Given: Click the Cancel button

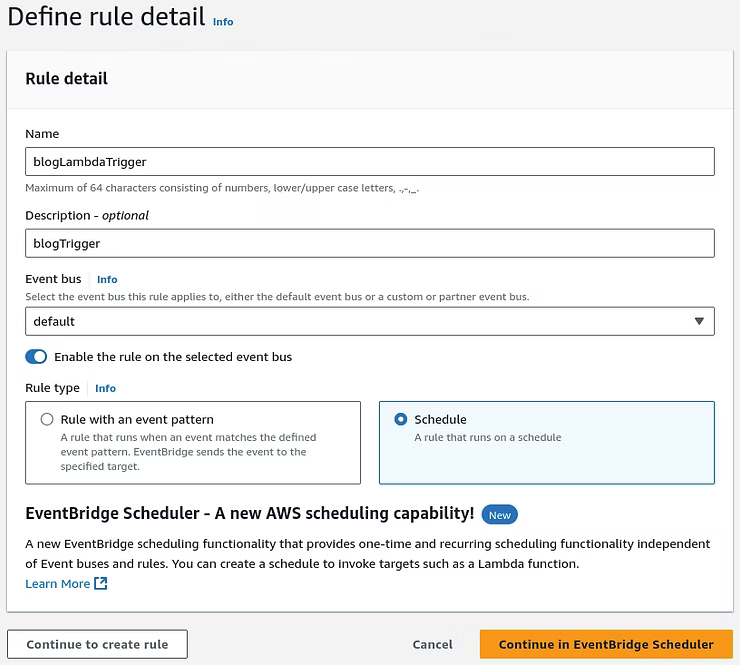Looking at the screenshot, I should point(432,644).
